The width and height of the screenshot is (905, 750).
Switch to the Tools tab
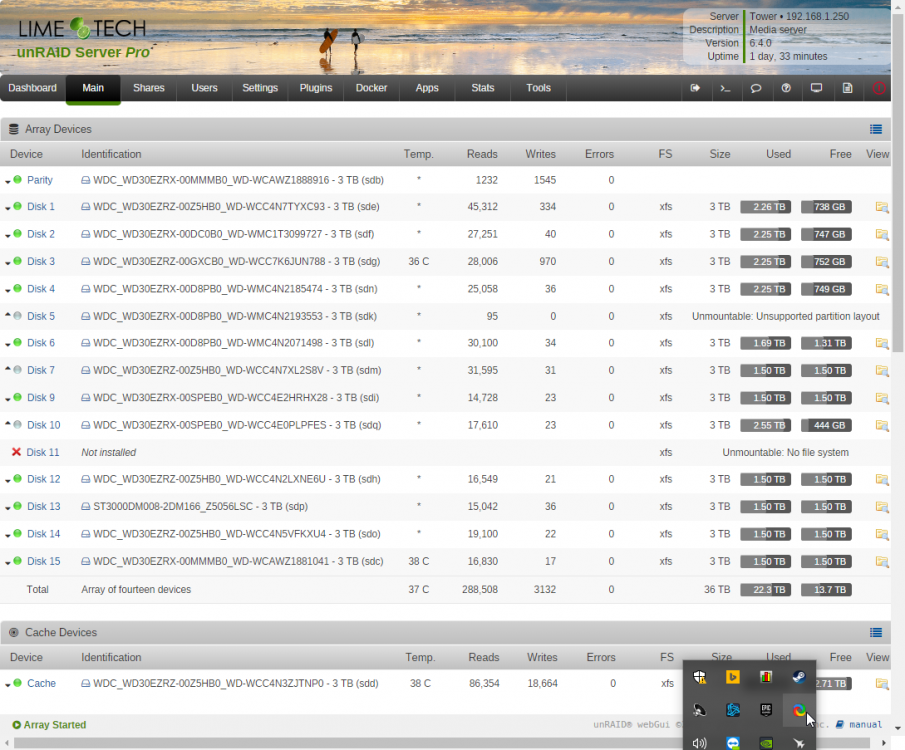pyautogui.click(x=538, y=88)
